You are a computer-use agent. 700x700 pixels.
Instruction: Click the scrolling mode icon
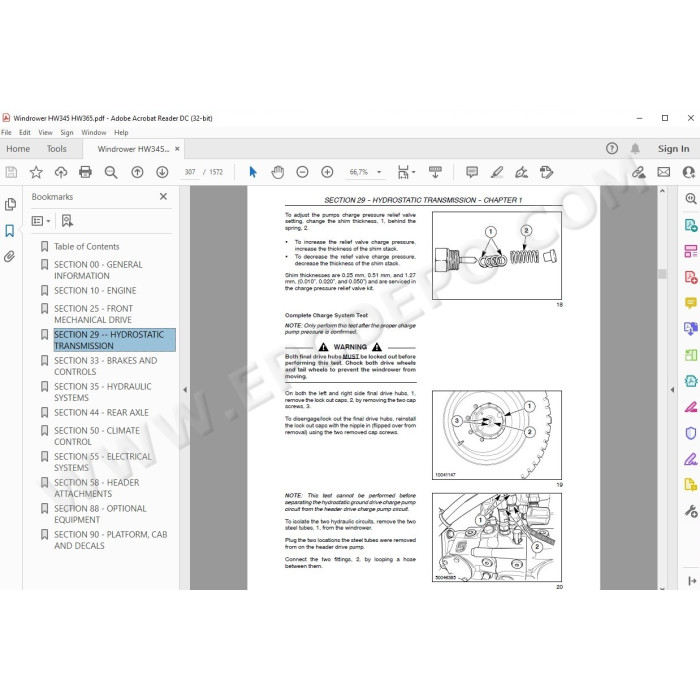click(x=435, y=172)
